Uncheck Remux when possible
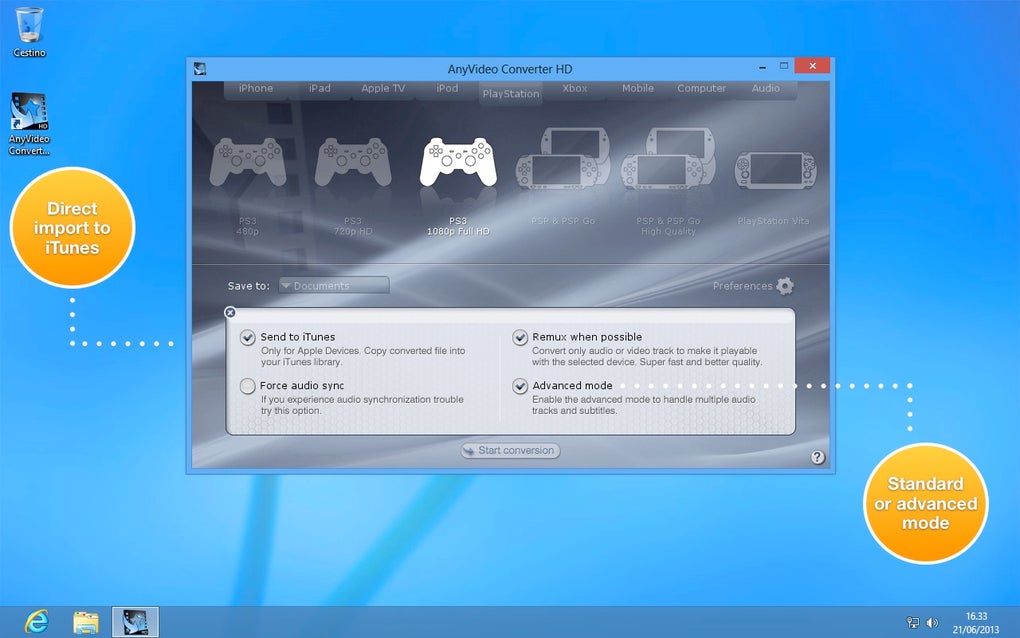1020x638 pixels. coord(520,338)
